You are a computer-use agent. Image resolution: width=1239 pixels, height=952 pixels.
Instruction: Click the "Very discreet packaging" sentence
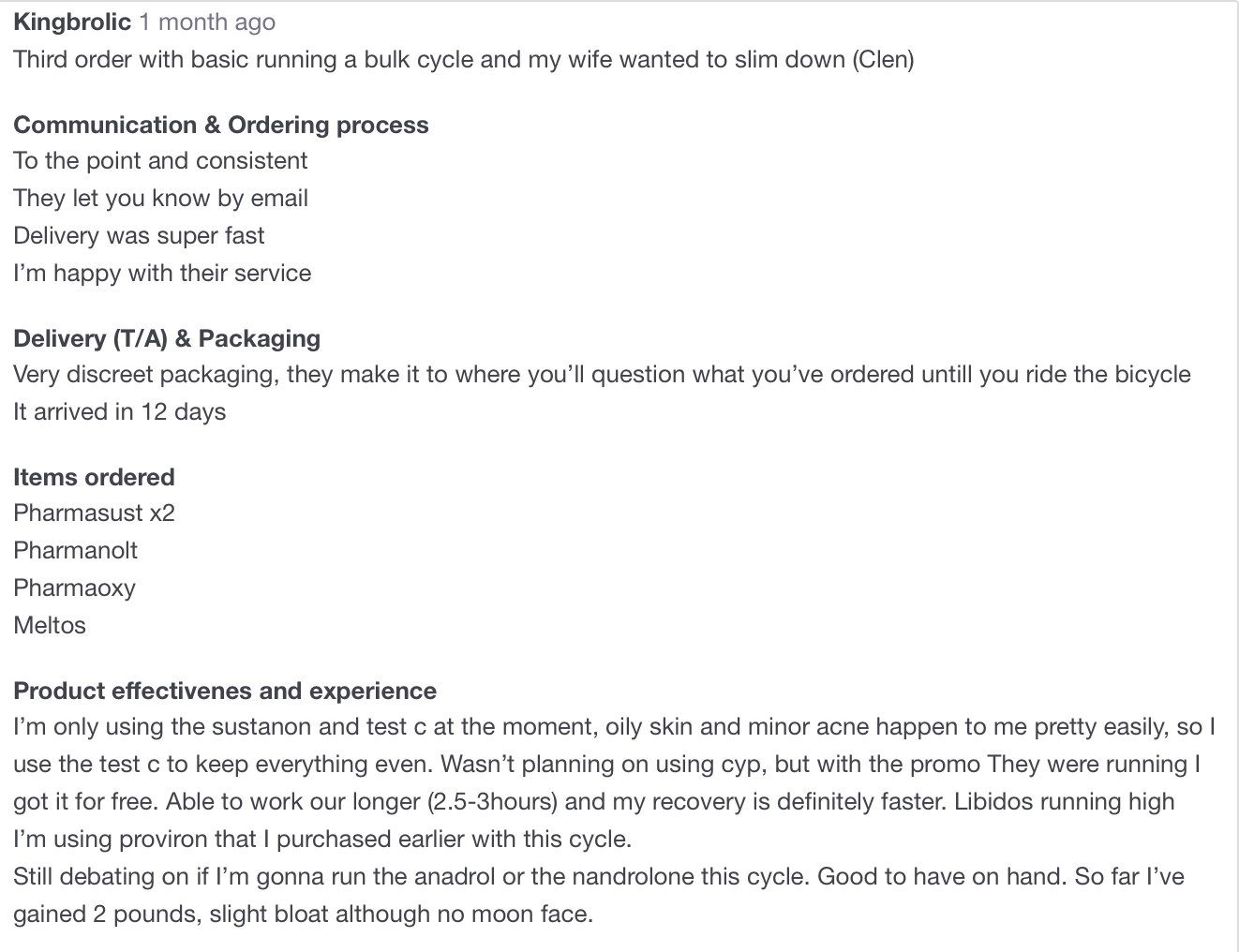point(602,374)
